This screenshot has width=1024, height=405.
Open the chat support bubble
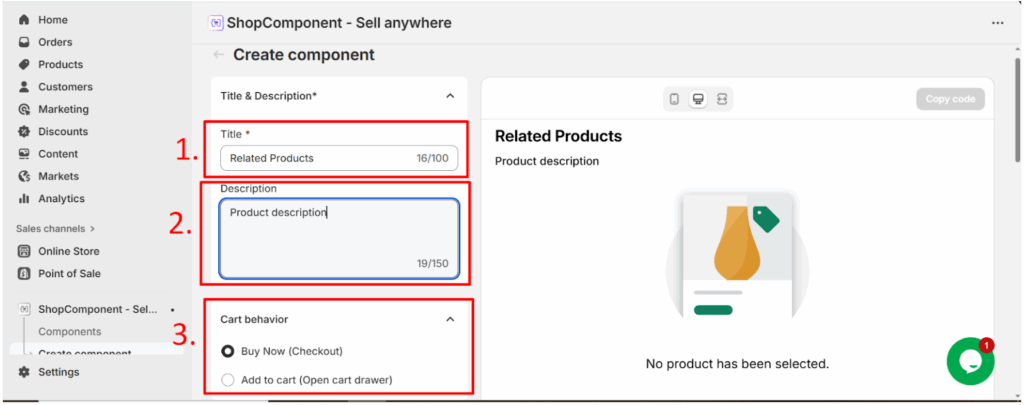(970, 361)
